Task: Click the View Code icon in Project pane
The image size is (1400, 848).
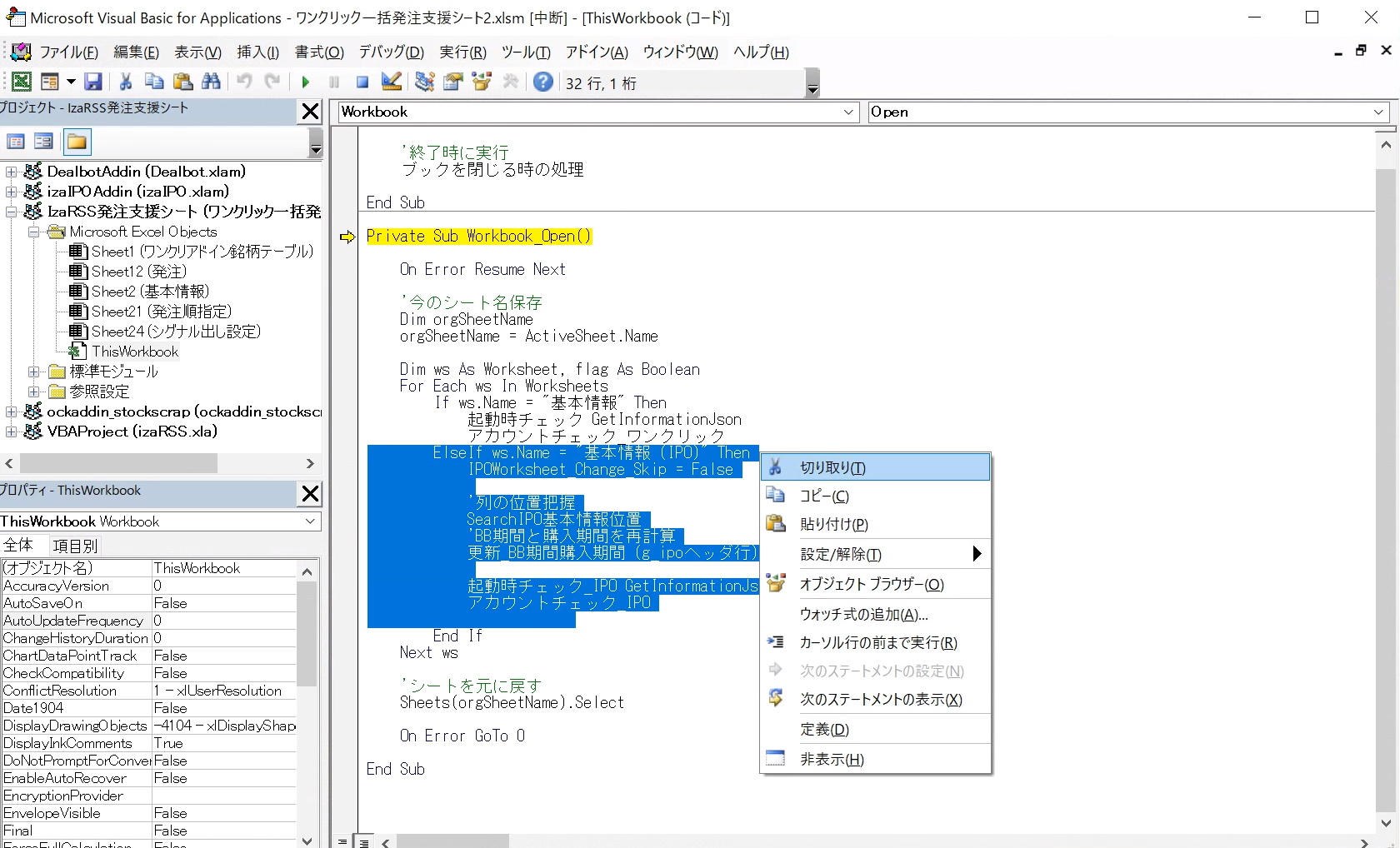Action: coord(16,142)
